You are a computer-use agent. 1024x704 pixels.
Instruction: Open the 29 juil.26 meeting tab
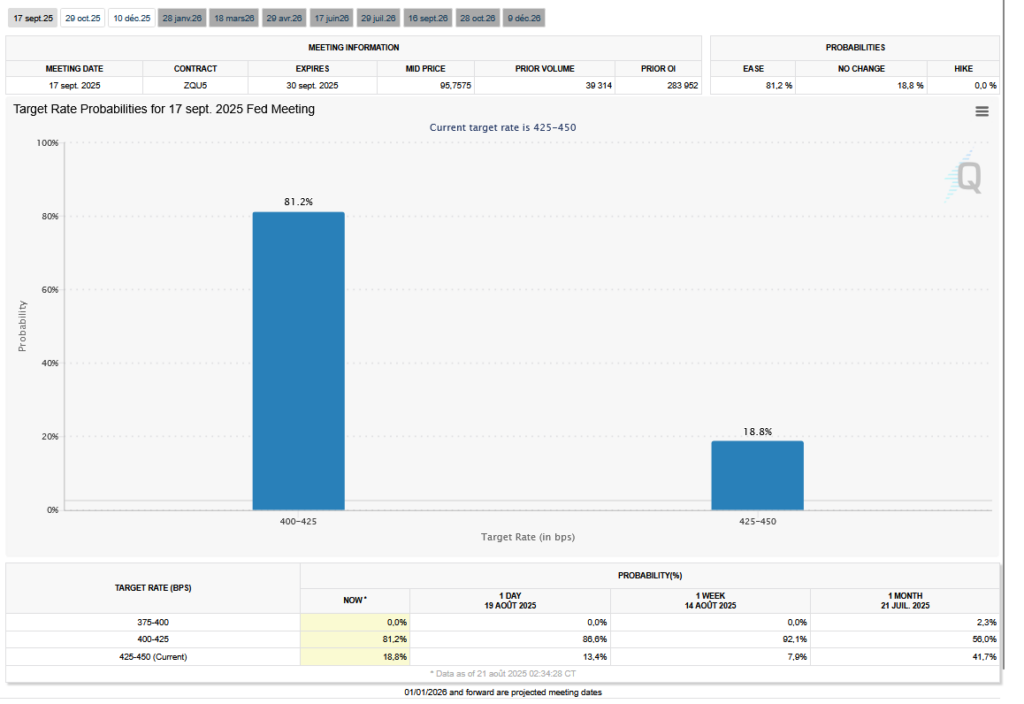click(379, 18)
